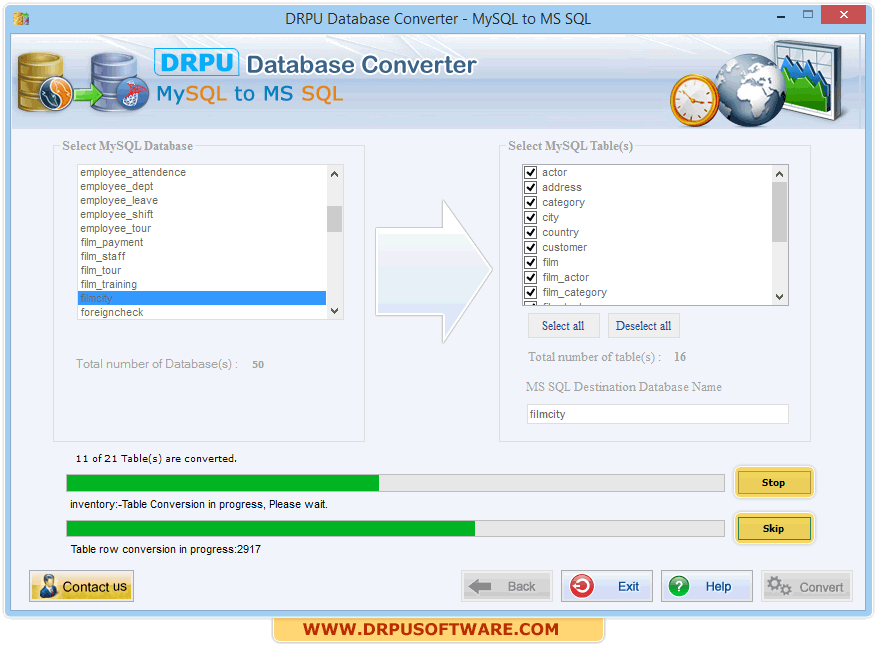The width and height of the screenshot is (877, 645).
Task: Click the businessman icon on Contact us
Action: click(48, 586)
